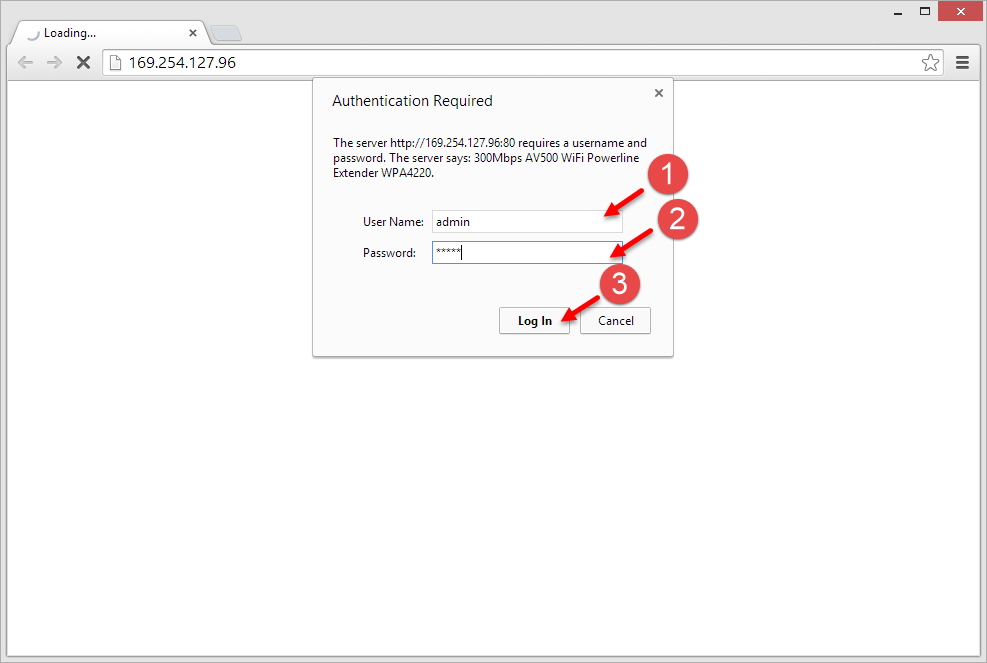987x663 pixels.
Task: Click the Authentication Required heading
Action: point(412,101)
